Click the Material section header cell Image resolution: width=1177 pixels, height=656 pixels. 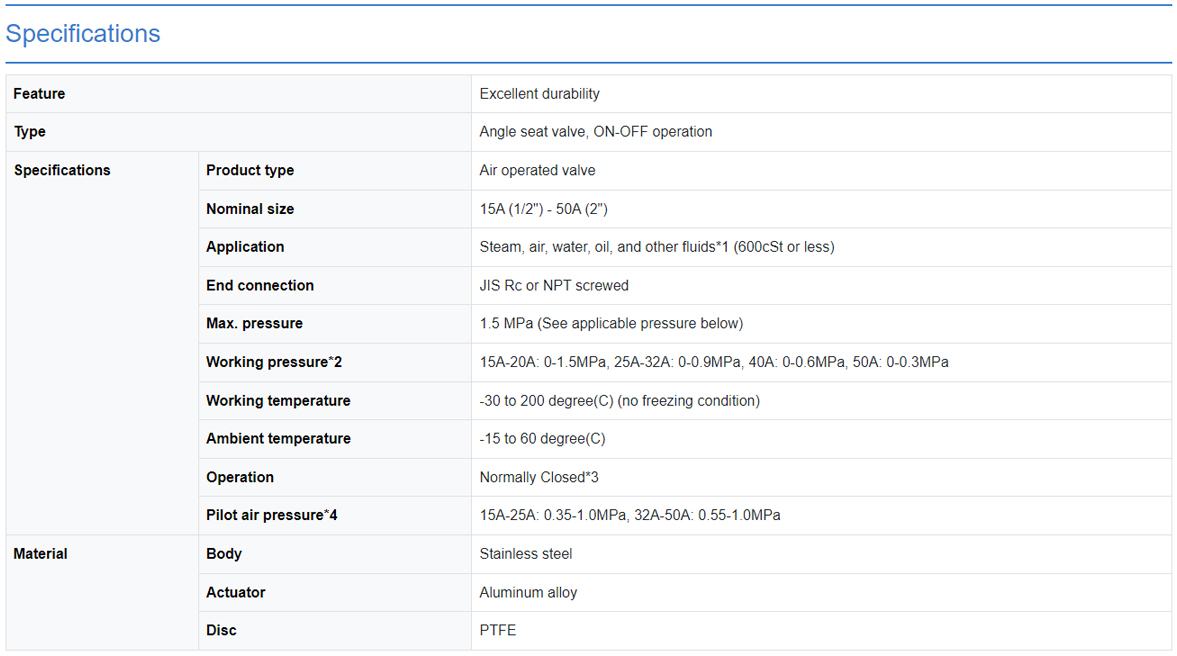41,554
